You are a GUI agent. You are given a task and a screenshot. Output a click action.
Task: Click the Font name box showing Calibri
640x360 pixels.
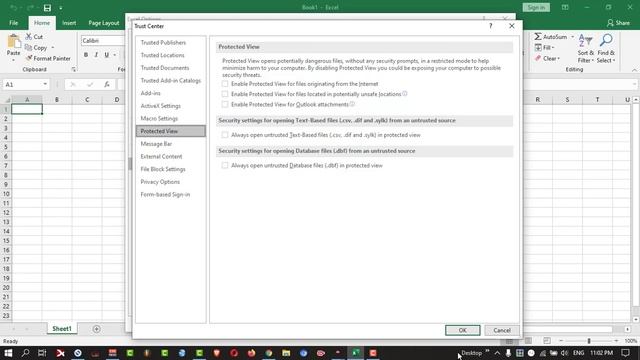pos(103,41)
